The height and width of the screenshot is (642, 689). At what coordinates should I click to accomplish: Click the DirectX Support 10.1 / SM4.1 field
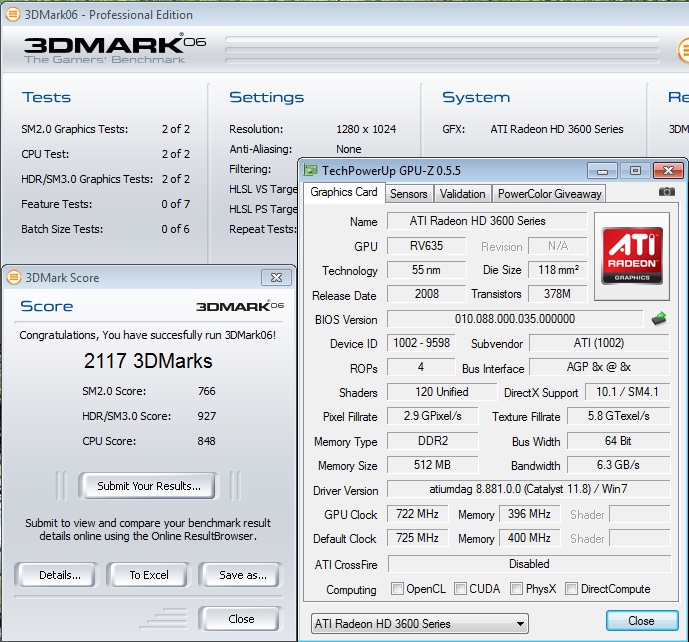(x=627, y=392)
